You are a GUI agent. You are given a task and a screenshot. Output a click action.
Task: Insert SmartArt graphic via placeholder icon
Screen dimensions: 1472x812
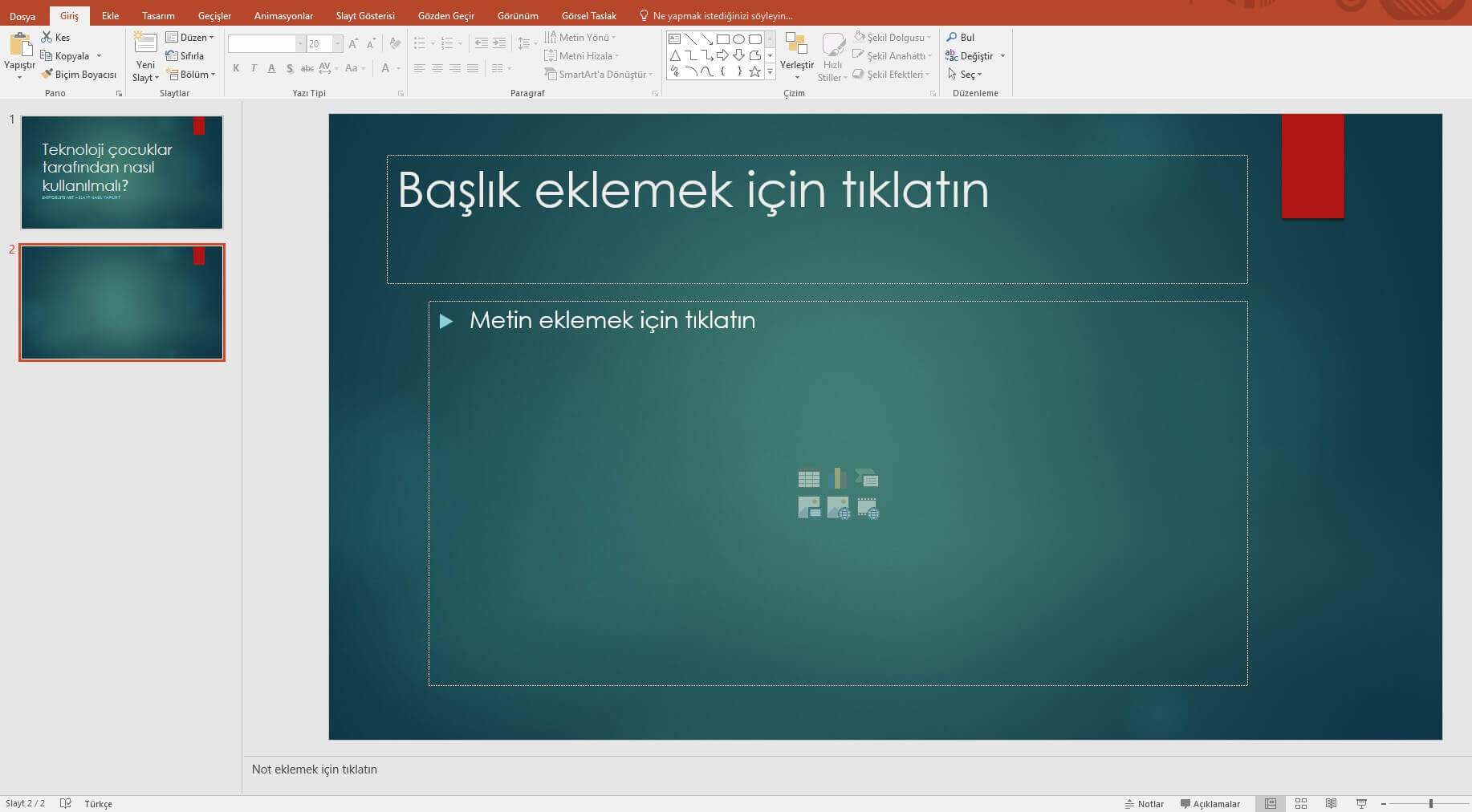coord(867,478)
